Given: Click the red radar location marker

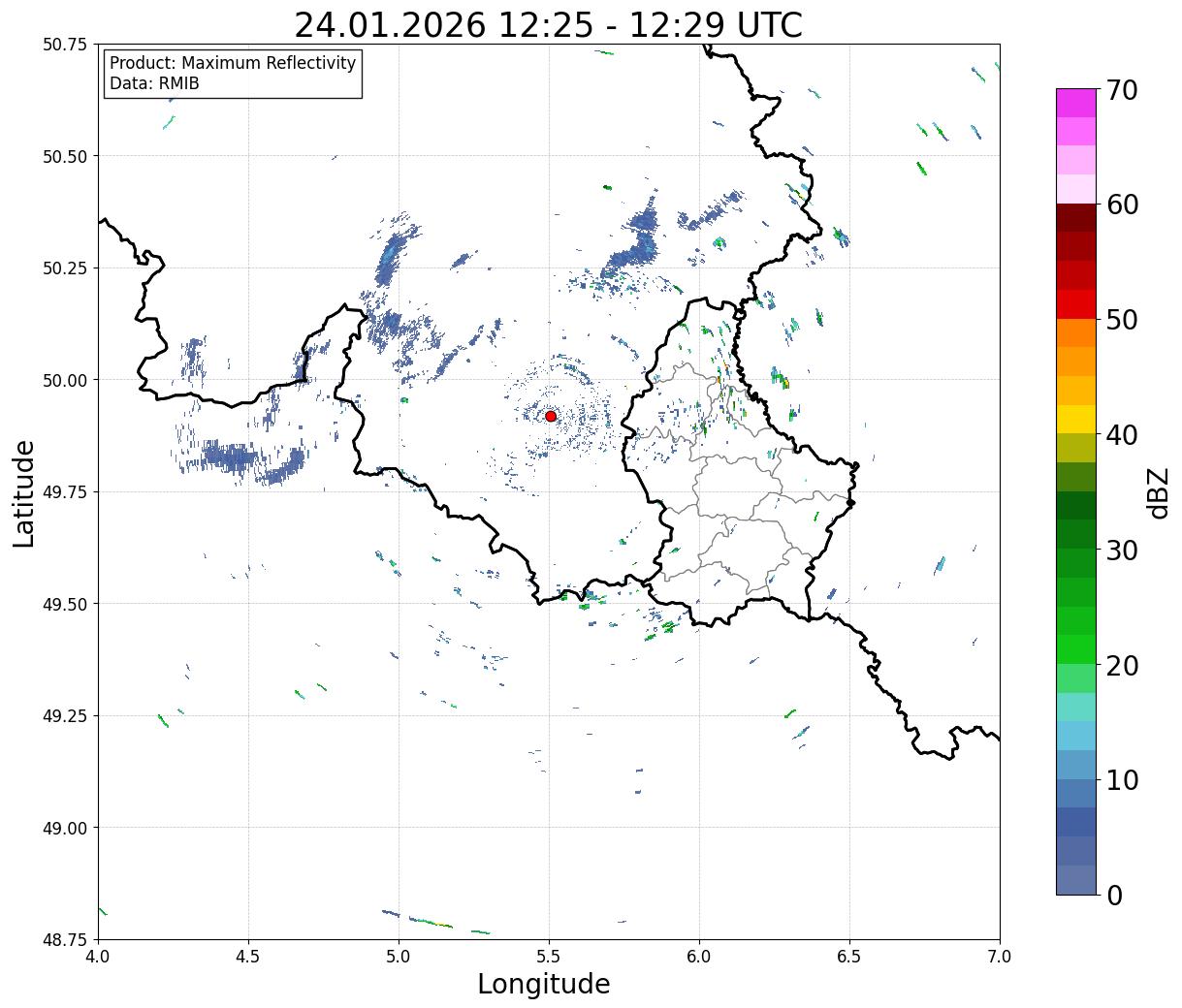Looking at the screenshot, I should coord(551,416).
